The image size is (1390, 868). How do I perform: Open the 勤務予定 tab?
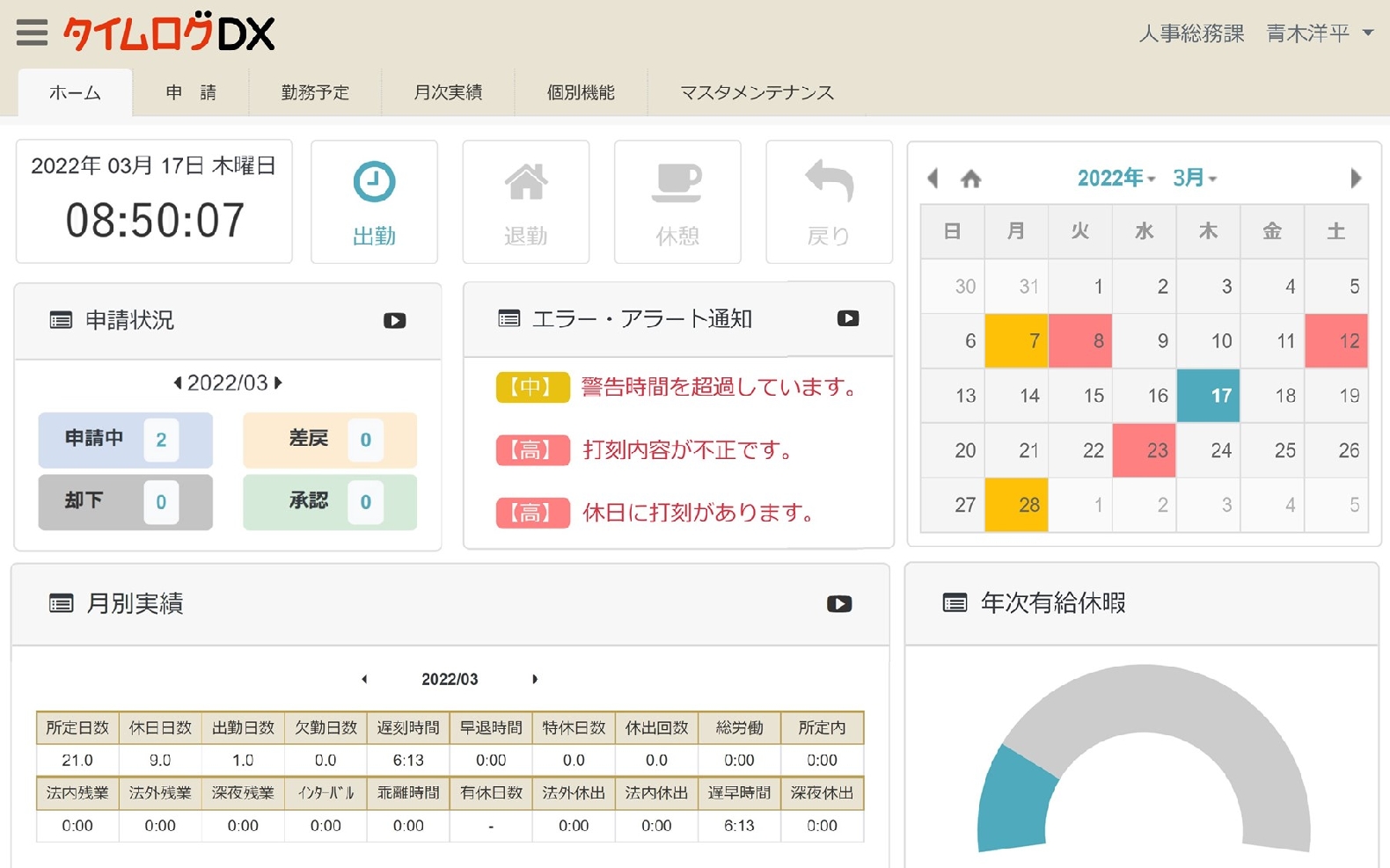315,92
